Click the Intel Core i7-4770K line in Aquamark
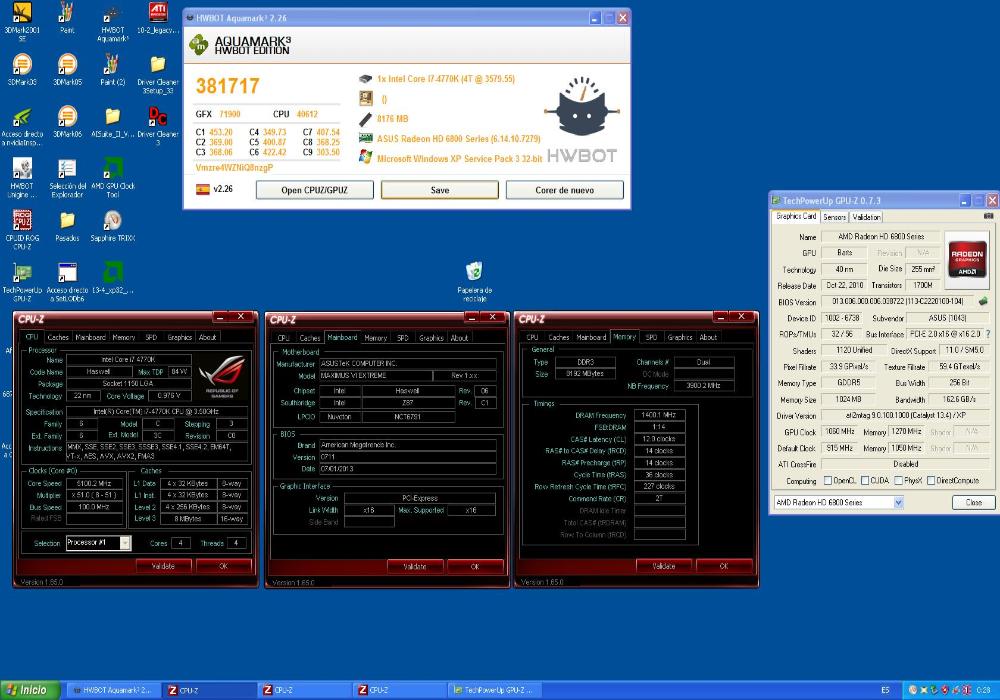 [446, 79]
